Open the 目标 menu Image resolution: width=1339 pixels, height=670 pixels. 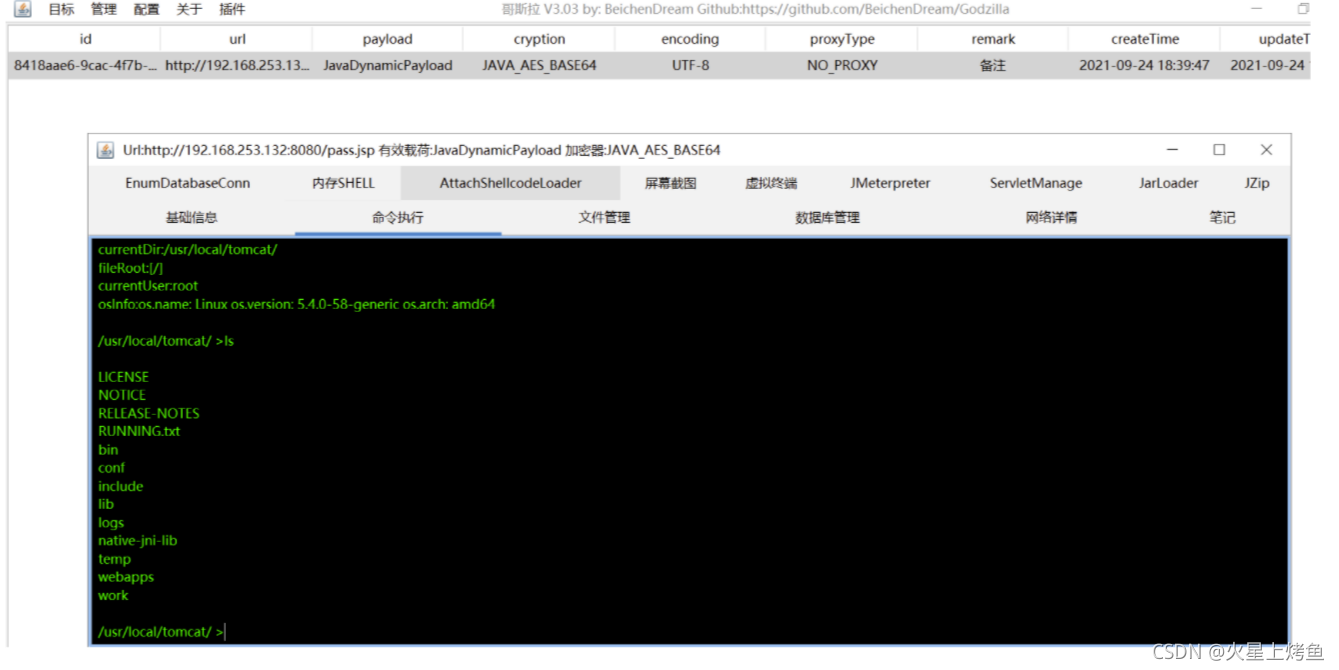click(x=61, y=9)
